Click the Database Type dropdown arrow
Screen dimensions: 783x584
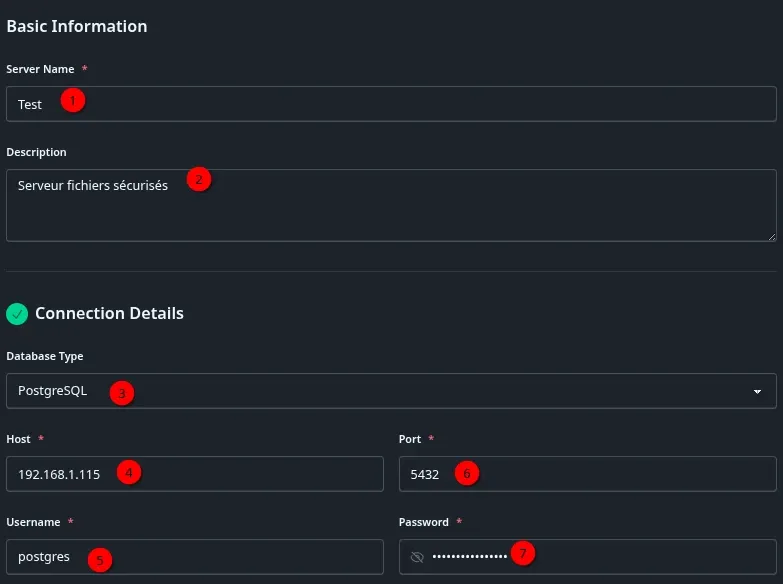click(757, 391)
